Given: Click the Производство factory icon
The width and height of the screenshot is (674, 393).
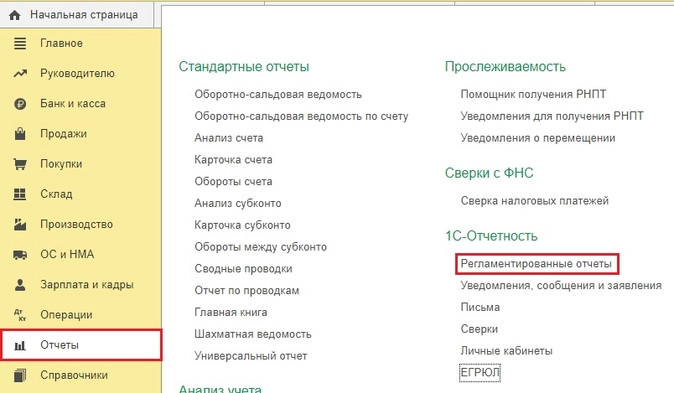Looking at the screenshot, I should (x=20, y=224).
